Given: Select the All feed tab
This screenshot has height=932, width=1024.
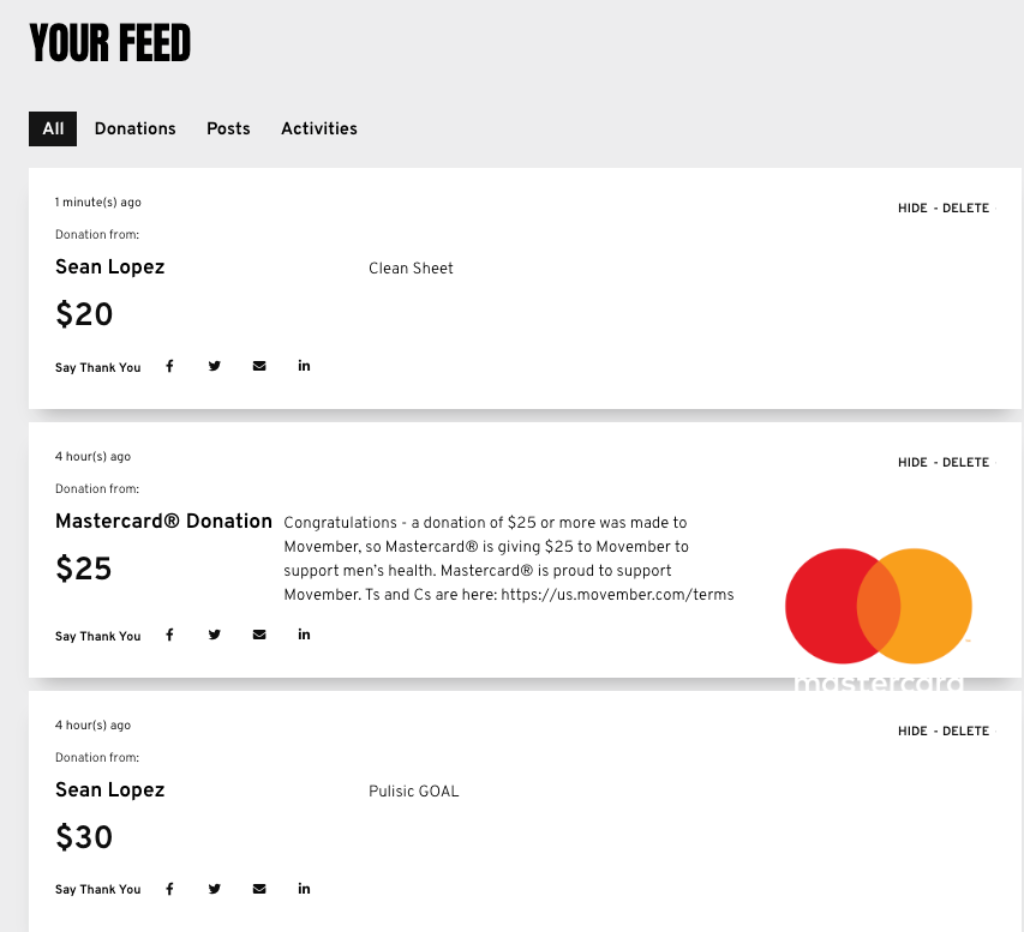Looking at the screenshot, I should [53, 129].
